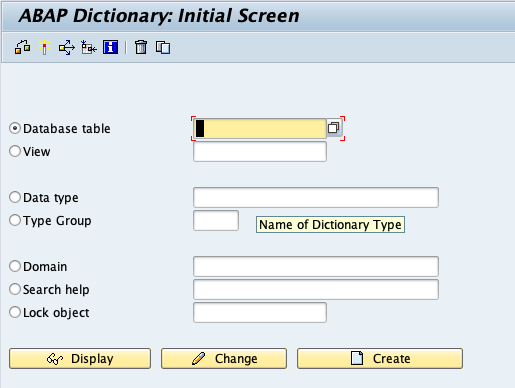Screen dimensions: 515x388
Task: Select the Domain radio button
Action: [x=15, y=266]
